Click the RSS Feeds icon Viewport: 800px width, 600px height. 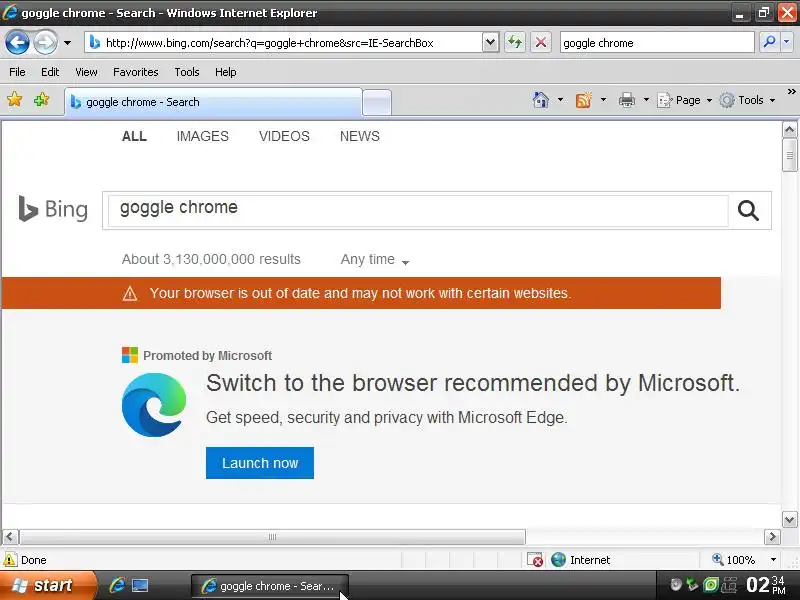pos(583,99)
